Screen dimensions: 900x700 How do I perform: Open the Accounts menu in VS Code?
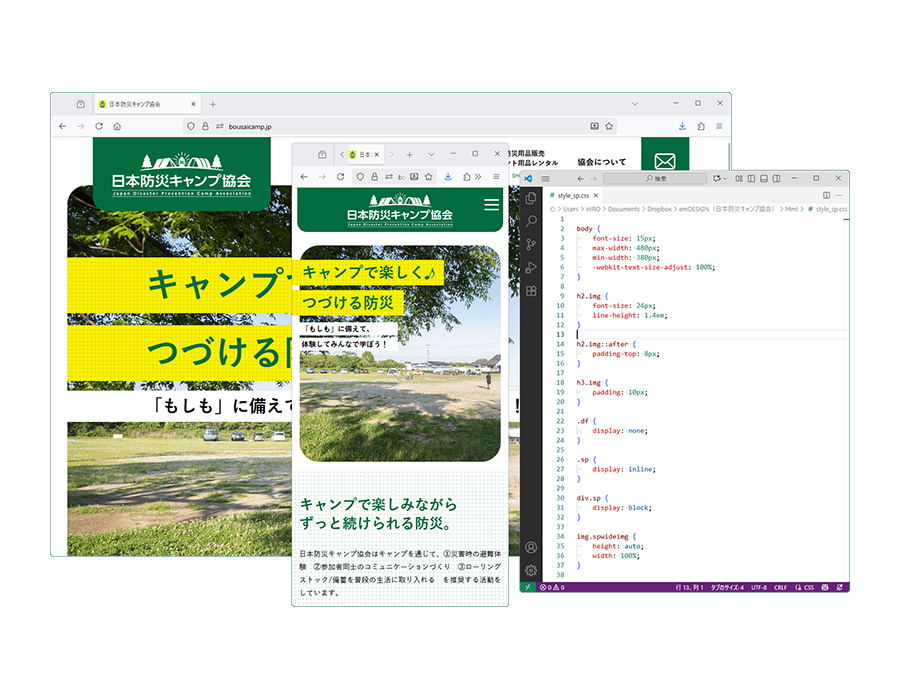click(x=531, y=547)
